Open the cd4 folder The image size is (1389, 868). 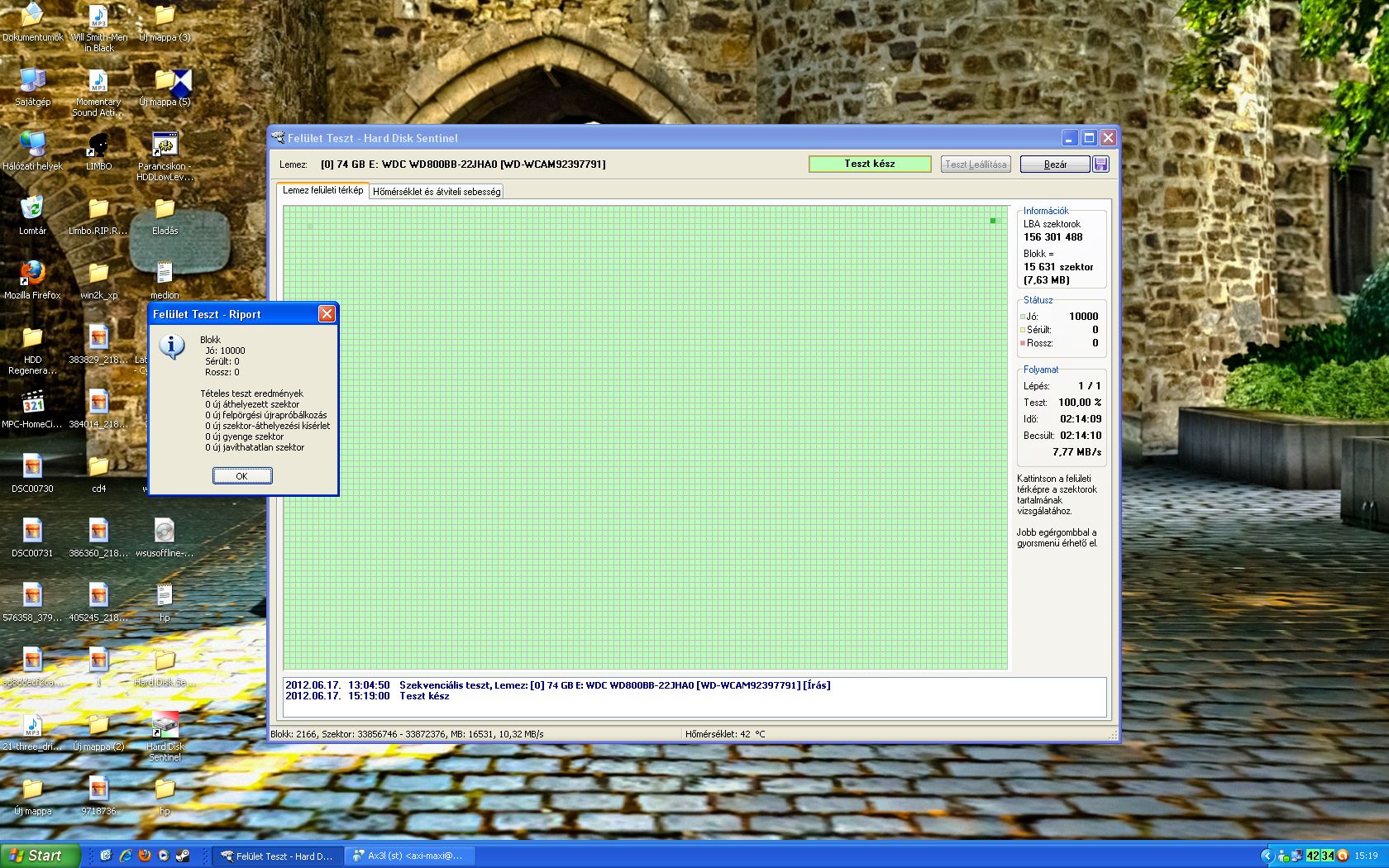pyautogui.click(x=98, y=475)
